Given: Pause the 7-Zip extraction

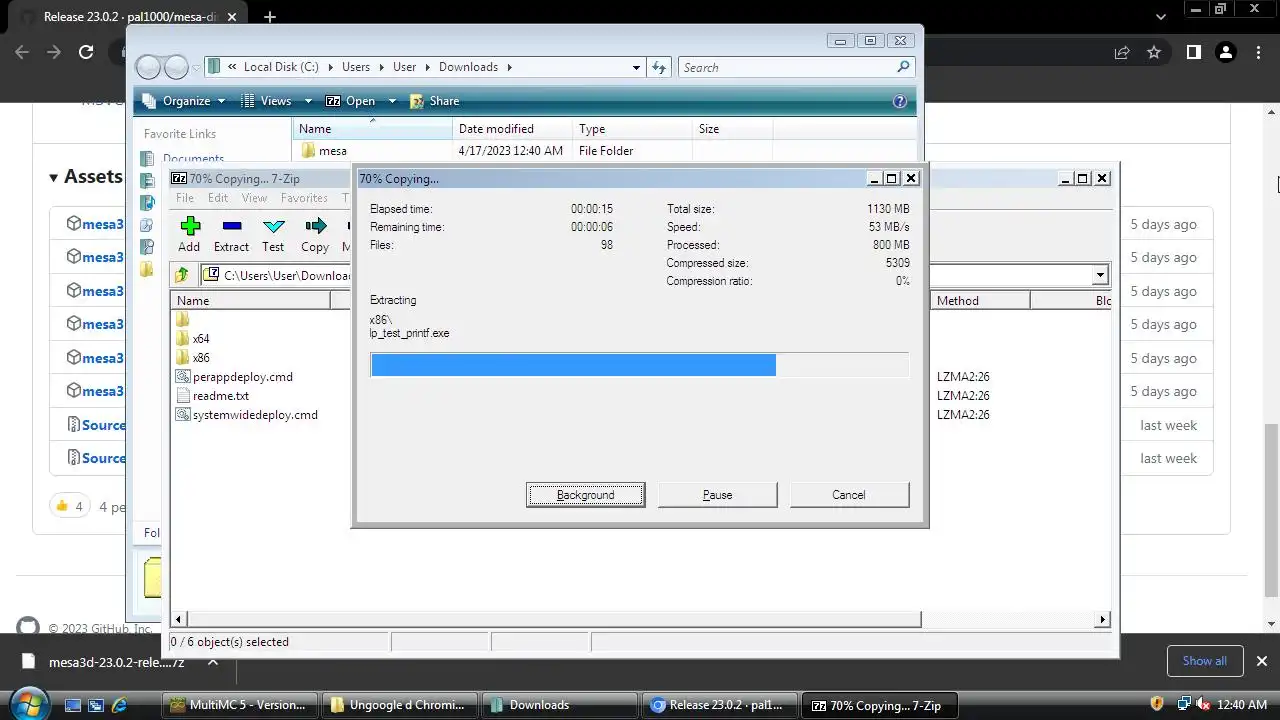Looking at the screenshot, I should point(717,495).
